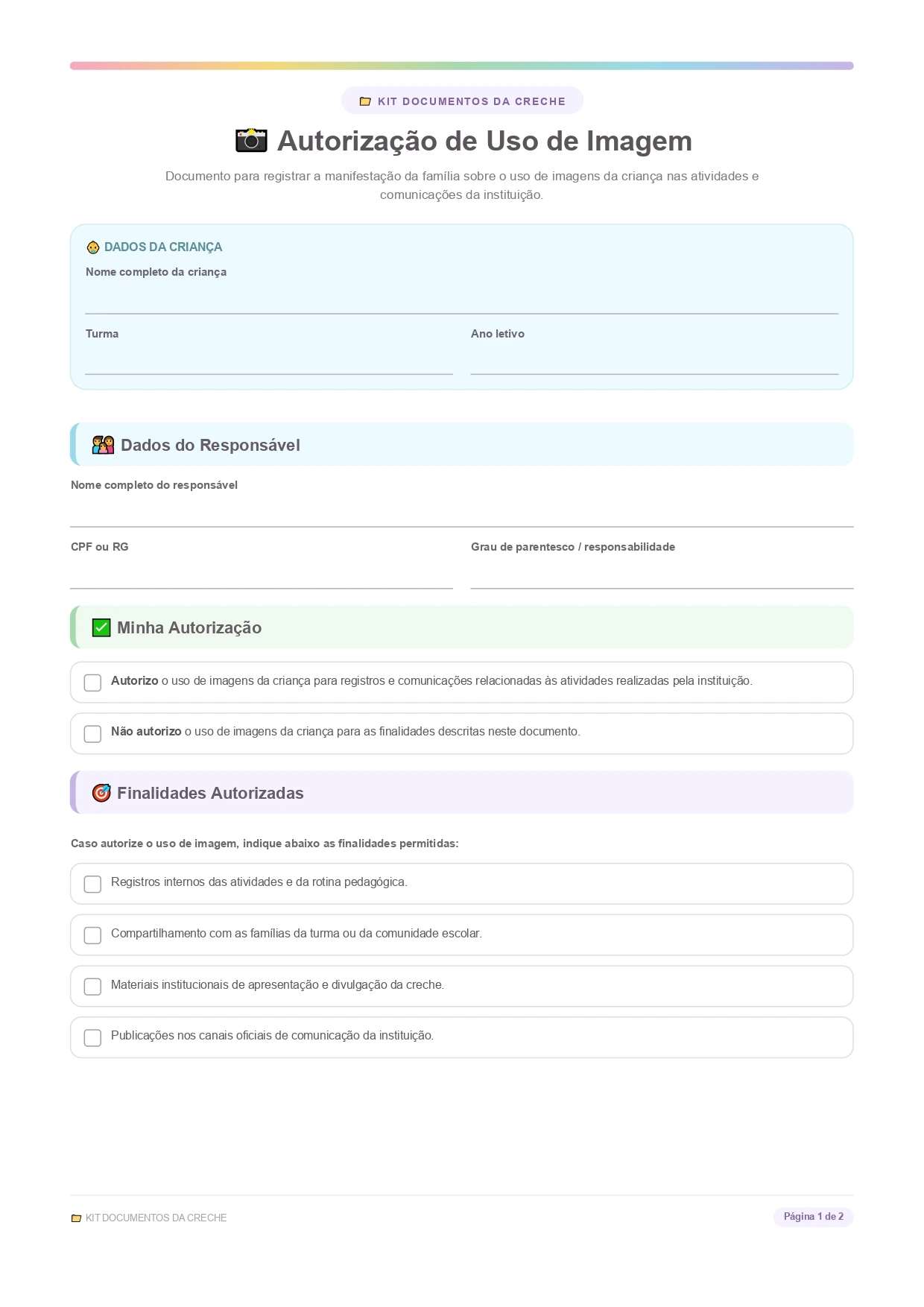Viewport: 924px width, 1307px height.
Task: Click the camera icon beside the title
Action: 251,140
